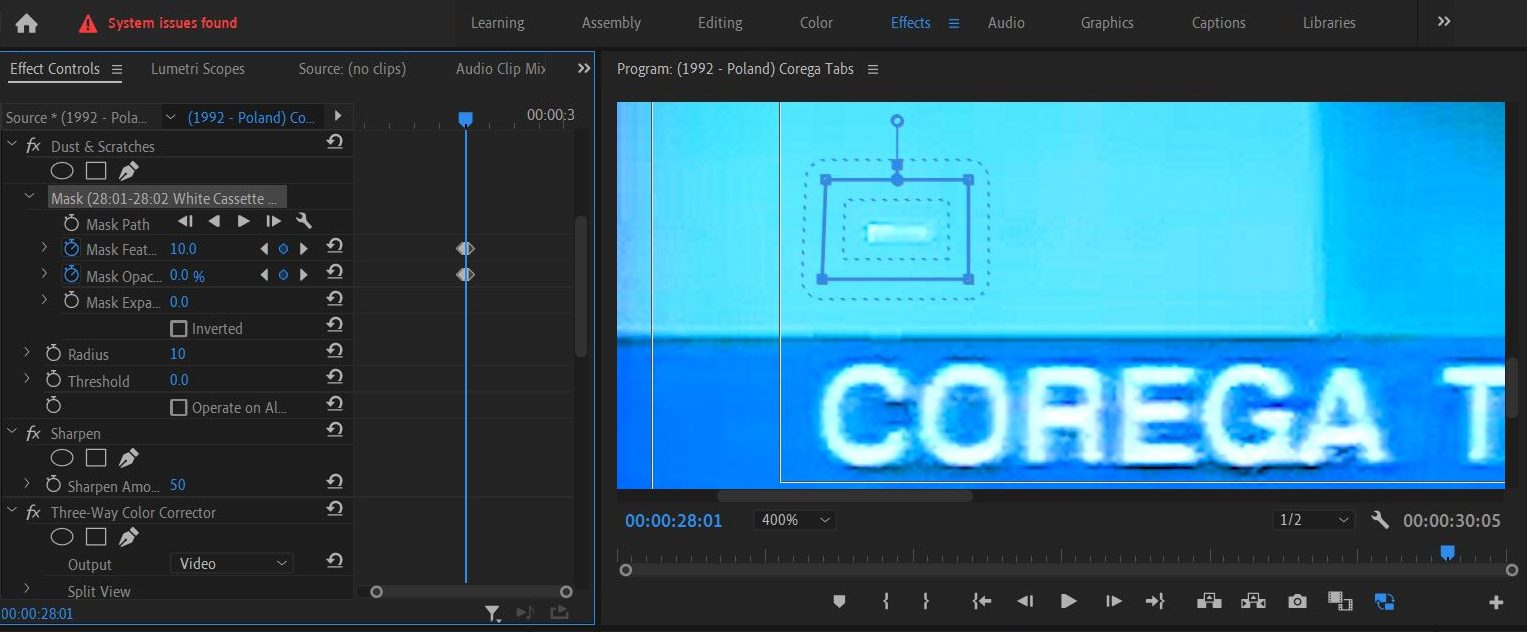
Task: Open the Audio Clip Mixer tab
Action: pyautogui.click(x=501, y=68)
